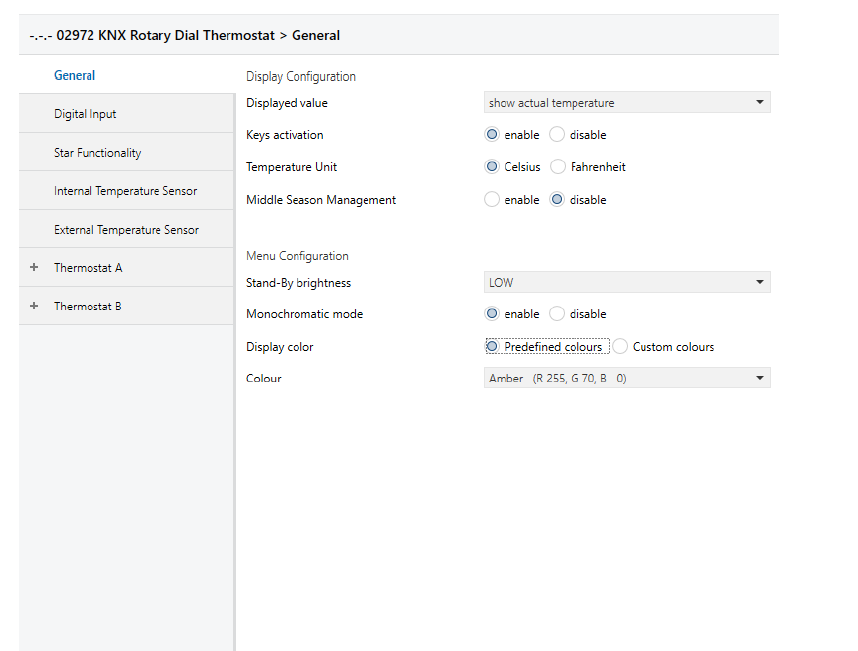This screenshot has height=651, width=858.
Task: Expand Thermostat B with plus icon
Action: (x=34, y=306)
